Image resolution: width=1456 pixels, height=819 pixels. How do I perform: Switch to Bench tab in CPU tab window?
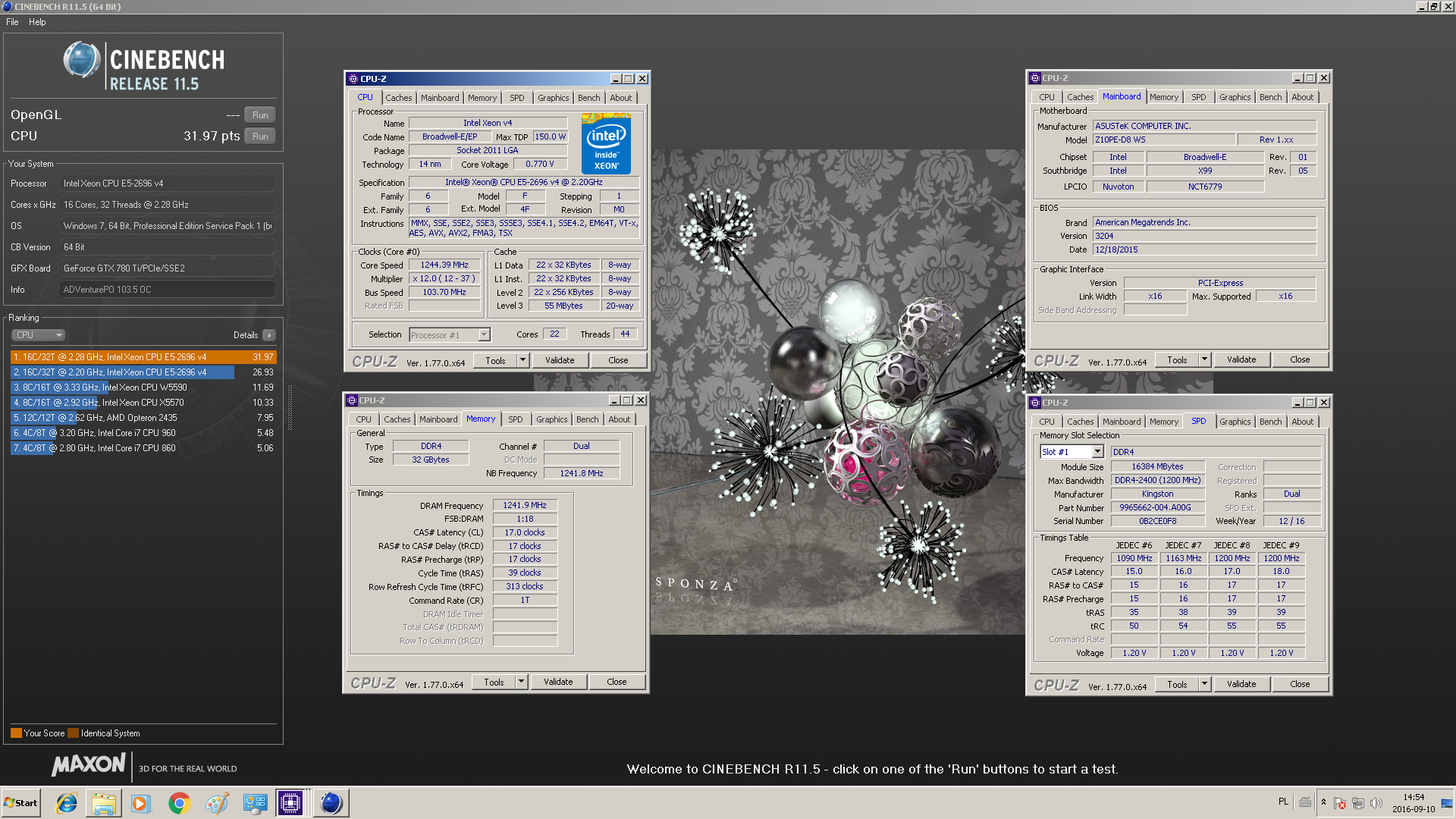[x=588, y=98]
